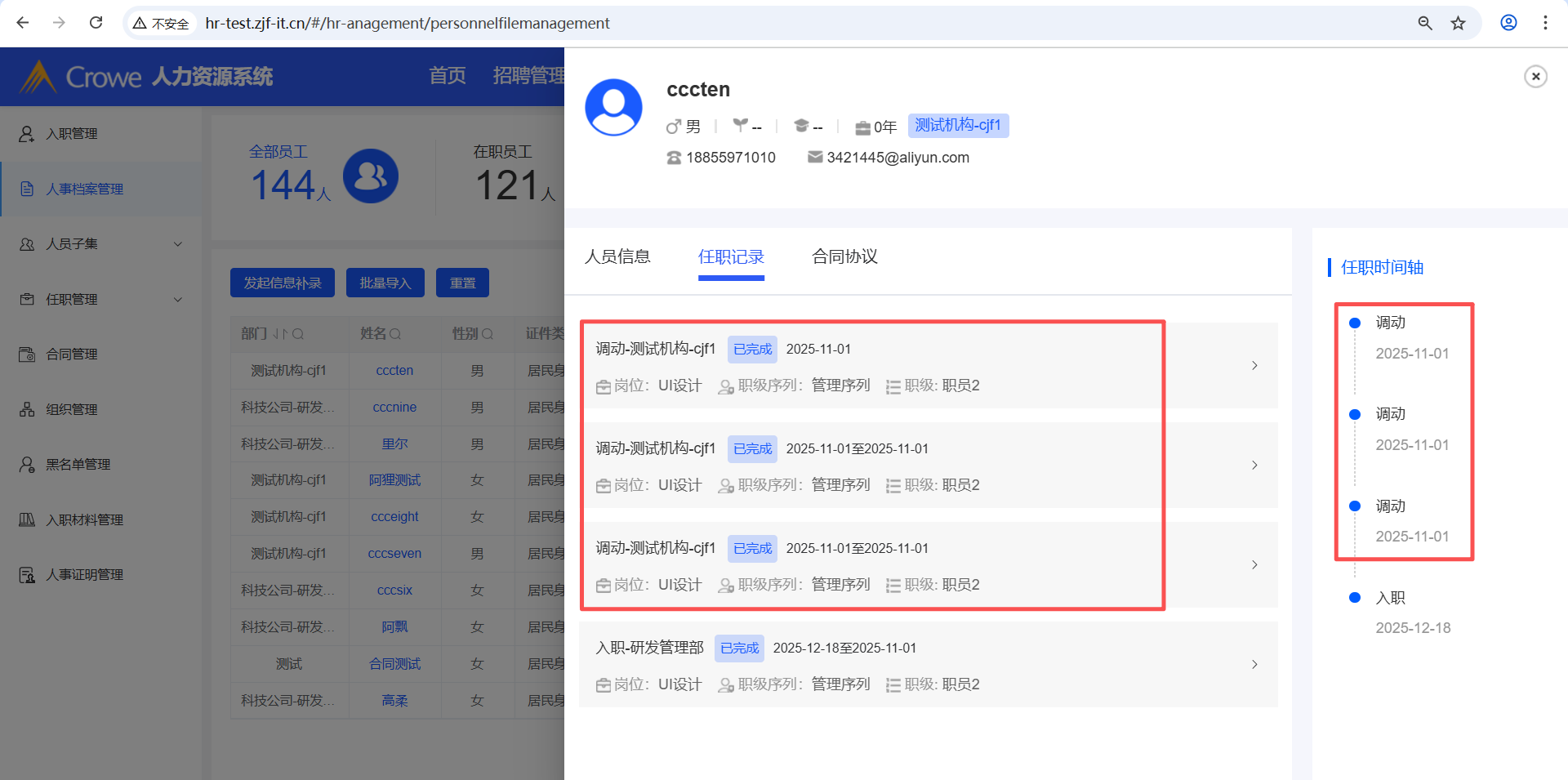Screen dimensions: 1568x780
Task: Open 招聘管理 in the top navigation
Action: [x=528, y=76]
